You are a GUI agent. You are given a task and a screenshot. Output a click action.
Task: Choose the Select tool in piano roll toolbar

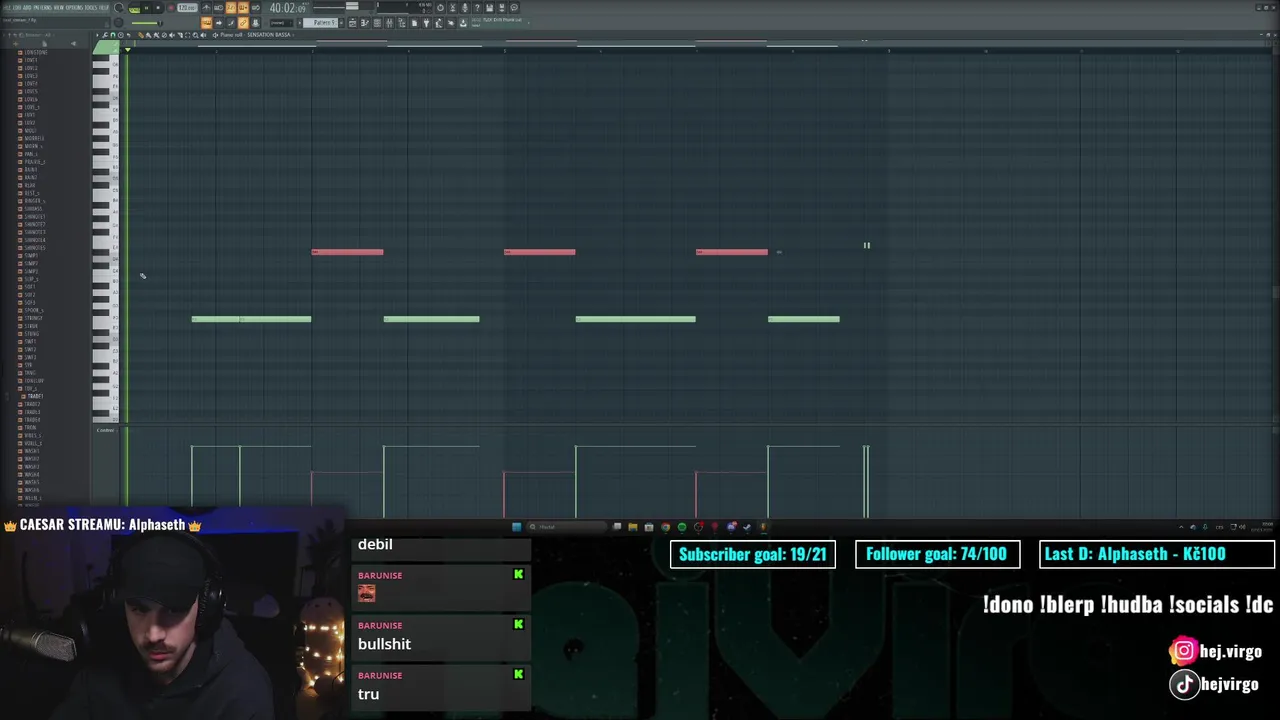[188, 35]
